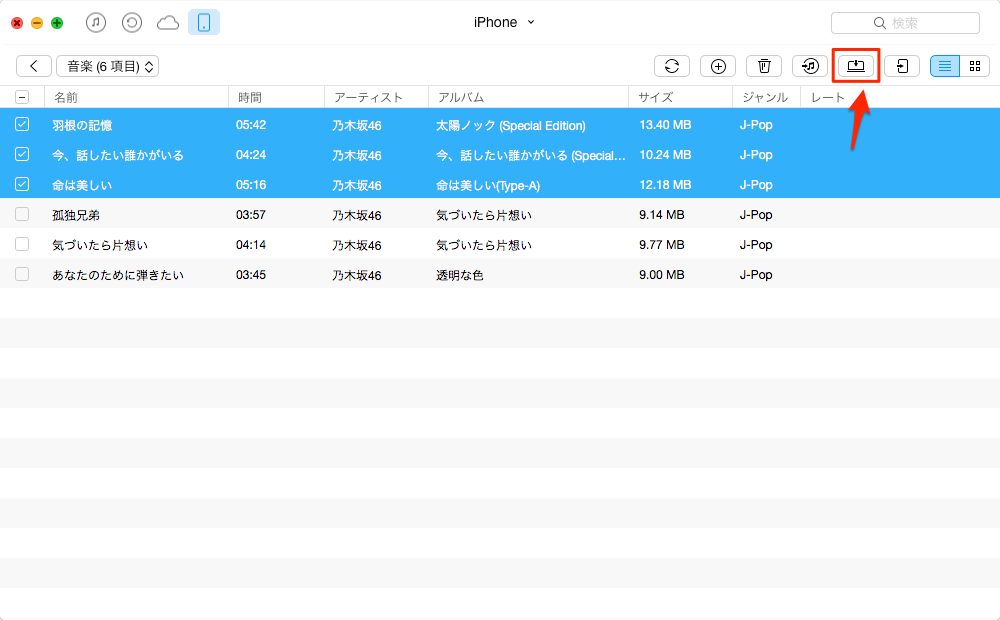The height and width of the screenshot is (620, 1000).
Task: Click the size 13.40 MB
Action: click(x=665, y=125)
